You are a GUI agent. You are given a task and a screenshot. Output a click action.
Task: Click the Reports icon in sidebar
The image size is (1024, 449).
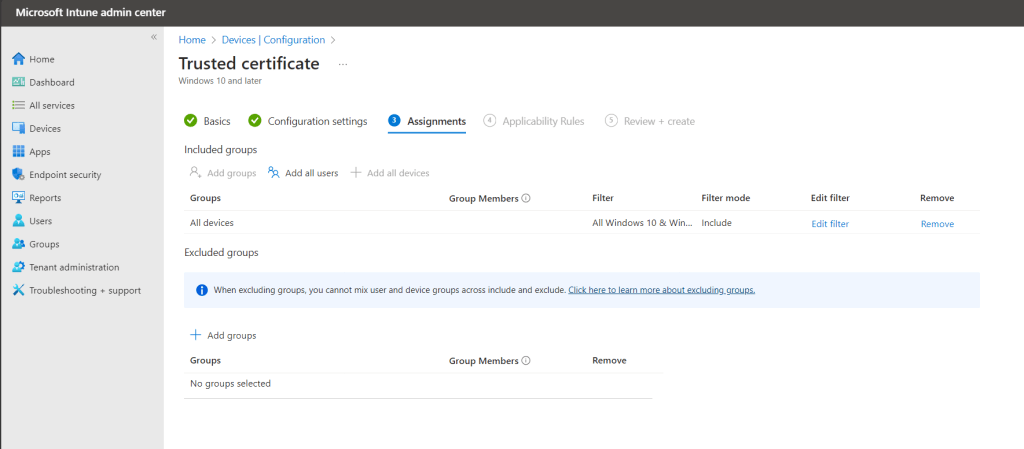pyautogui.click(x=18, y=198)
